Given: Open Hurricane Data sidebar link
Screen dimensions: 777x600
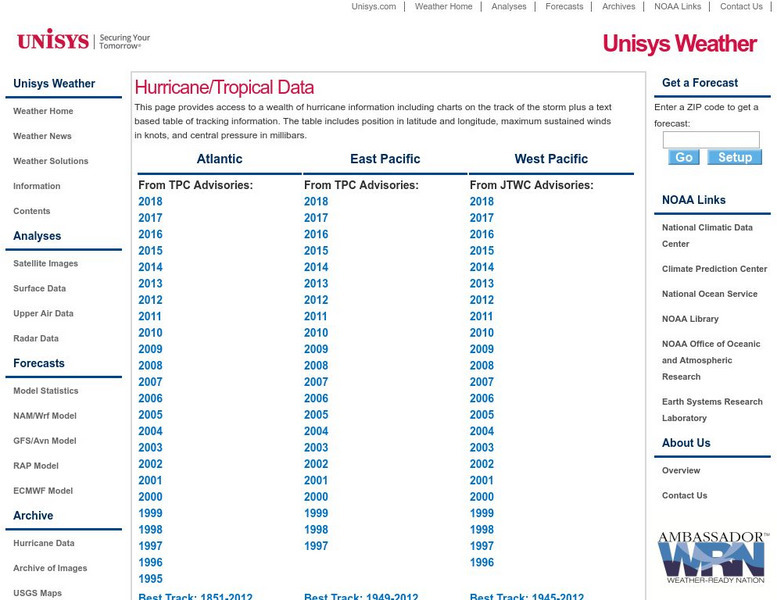Looking at the screenshot, I should click(44, 543).
